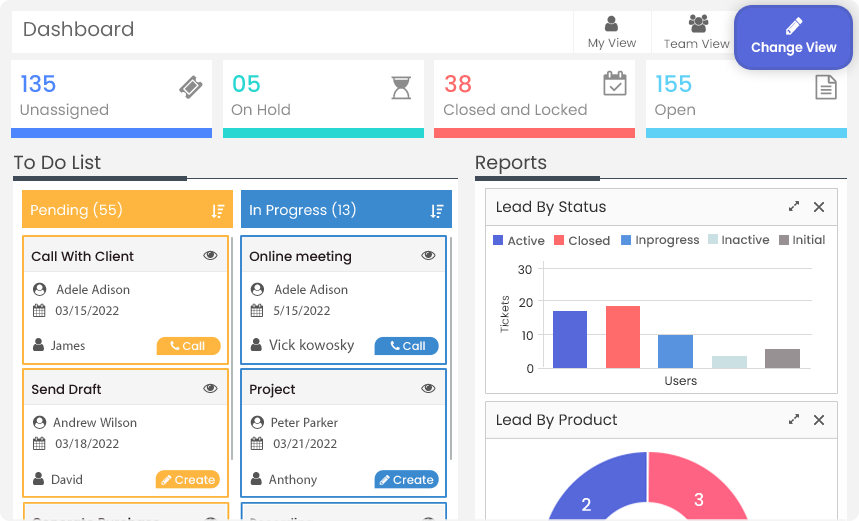Click the Unassigned ticket icon
Screen dimensions: 859x521
191,87
